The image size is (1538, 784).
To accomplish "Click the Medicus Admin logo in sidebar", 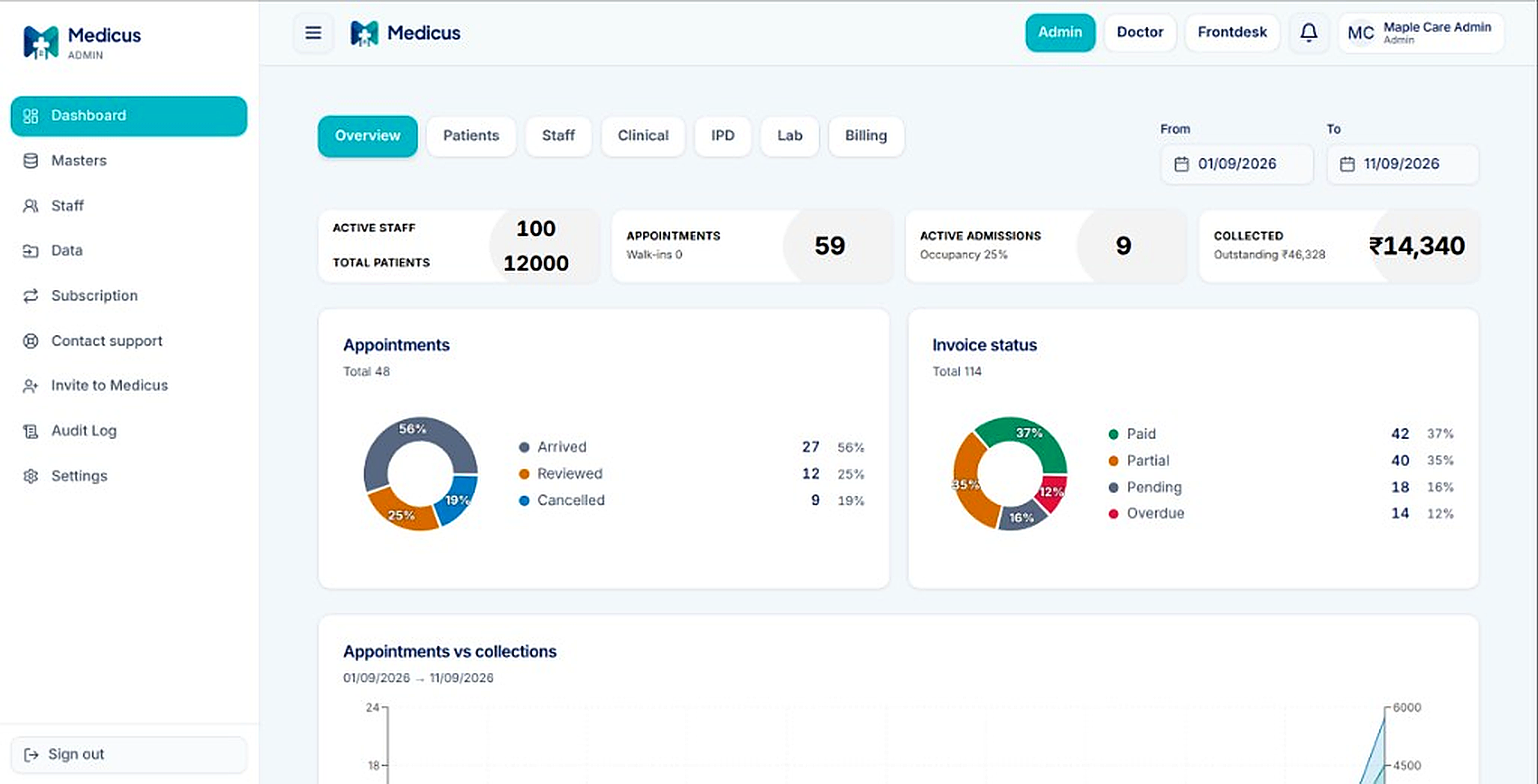I will tap(82, 42).
